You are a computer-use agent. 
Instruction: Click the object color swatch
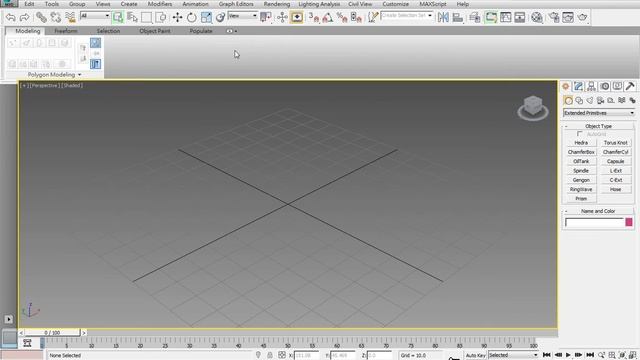pos(629,222)
